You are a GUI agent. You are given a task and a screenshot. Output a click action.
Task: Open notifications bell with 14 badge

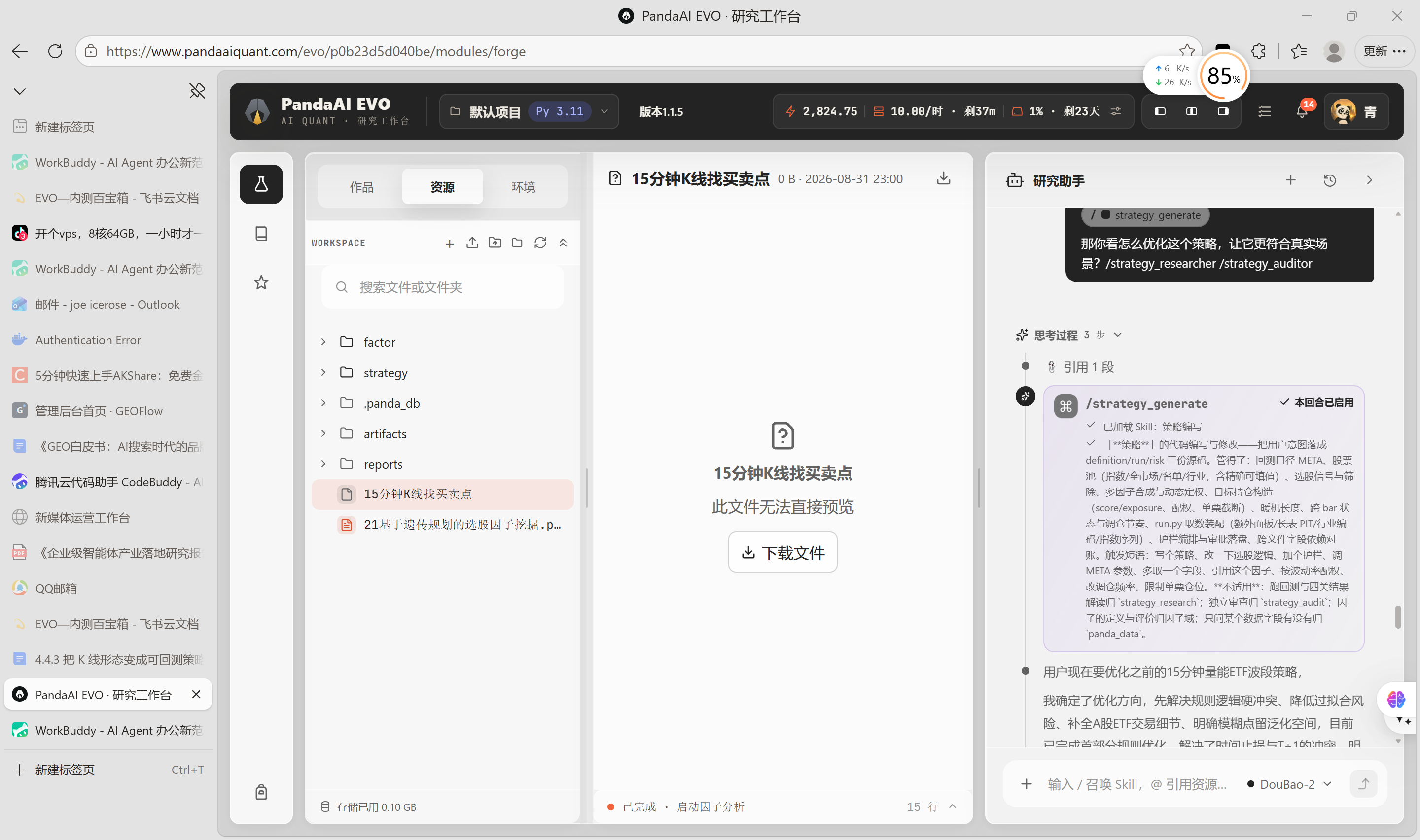[x=1302, y=111]
